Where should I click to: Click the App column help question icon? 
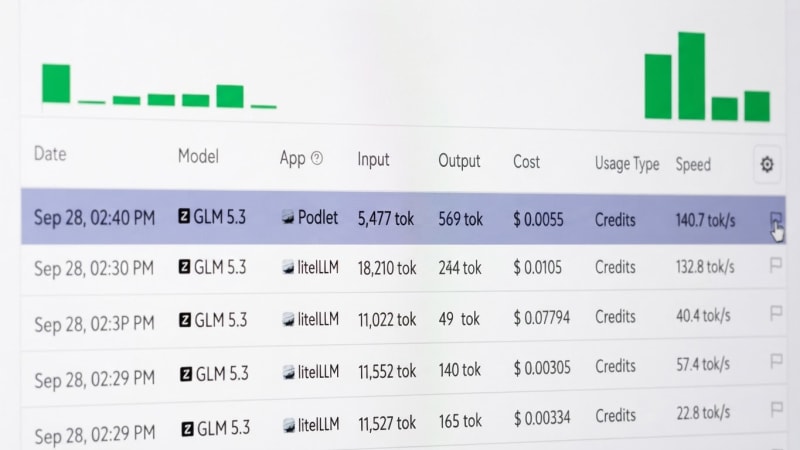[x=317, y=158]
